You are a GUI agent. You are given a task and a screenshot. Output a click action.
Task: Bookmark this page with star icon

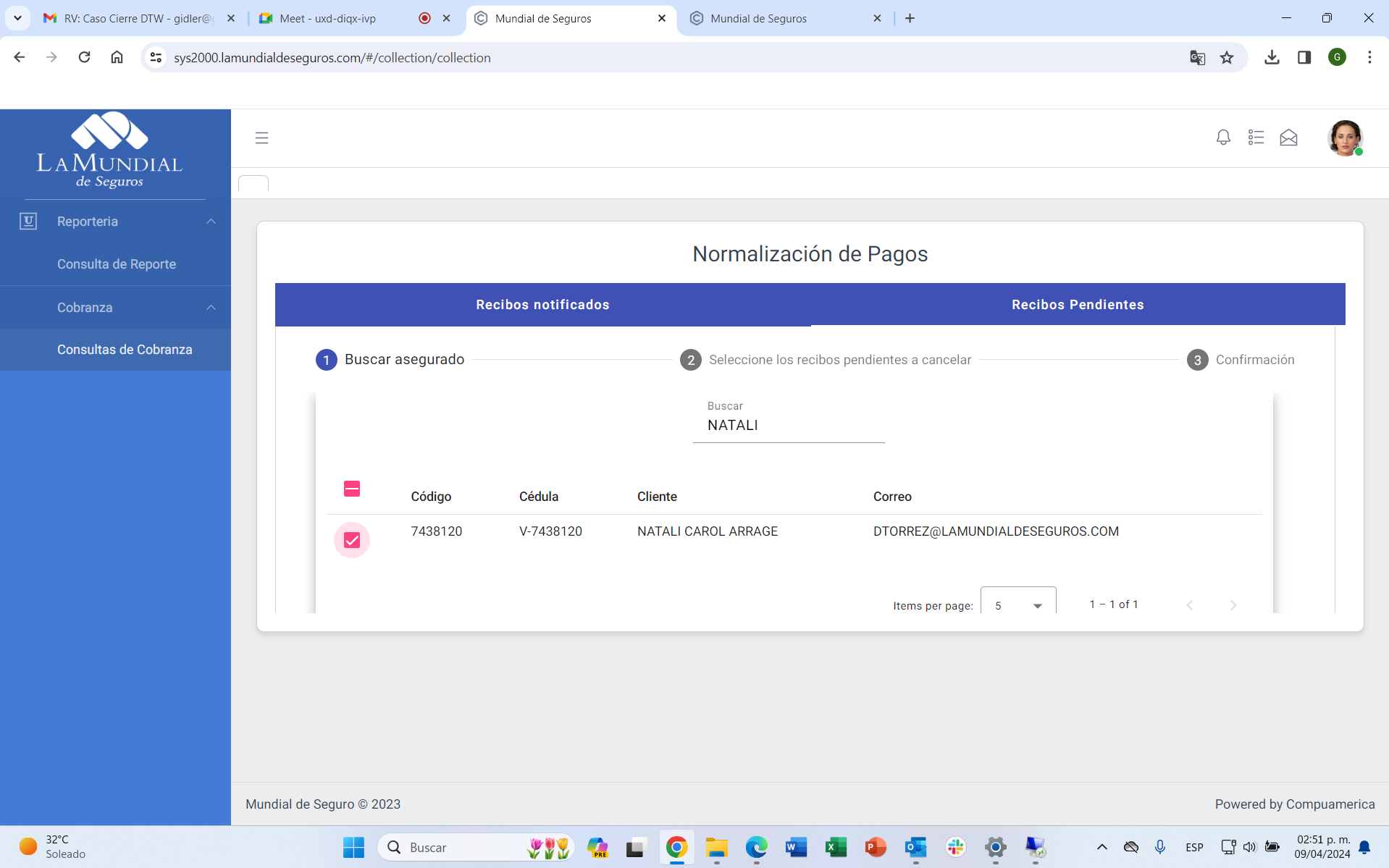click(x=1226, y=58)
